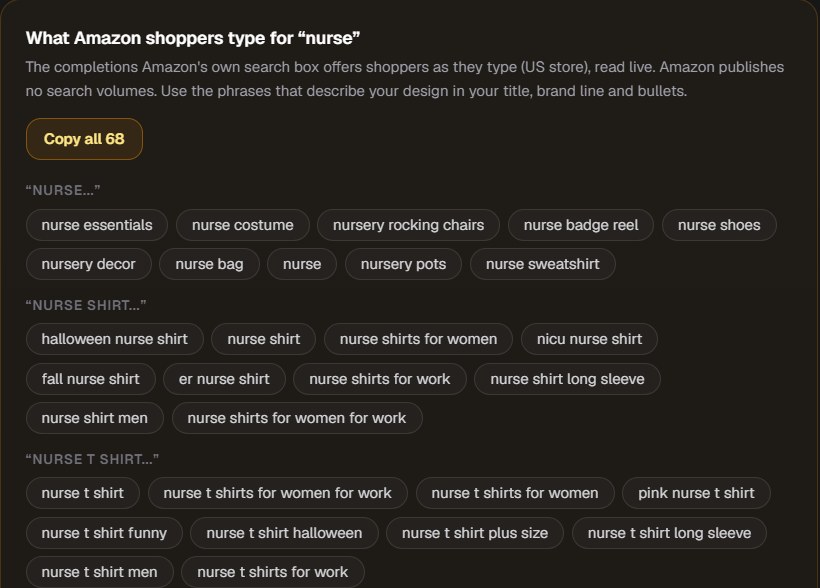Select the fall nurse shirt chip

(90, 379)
